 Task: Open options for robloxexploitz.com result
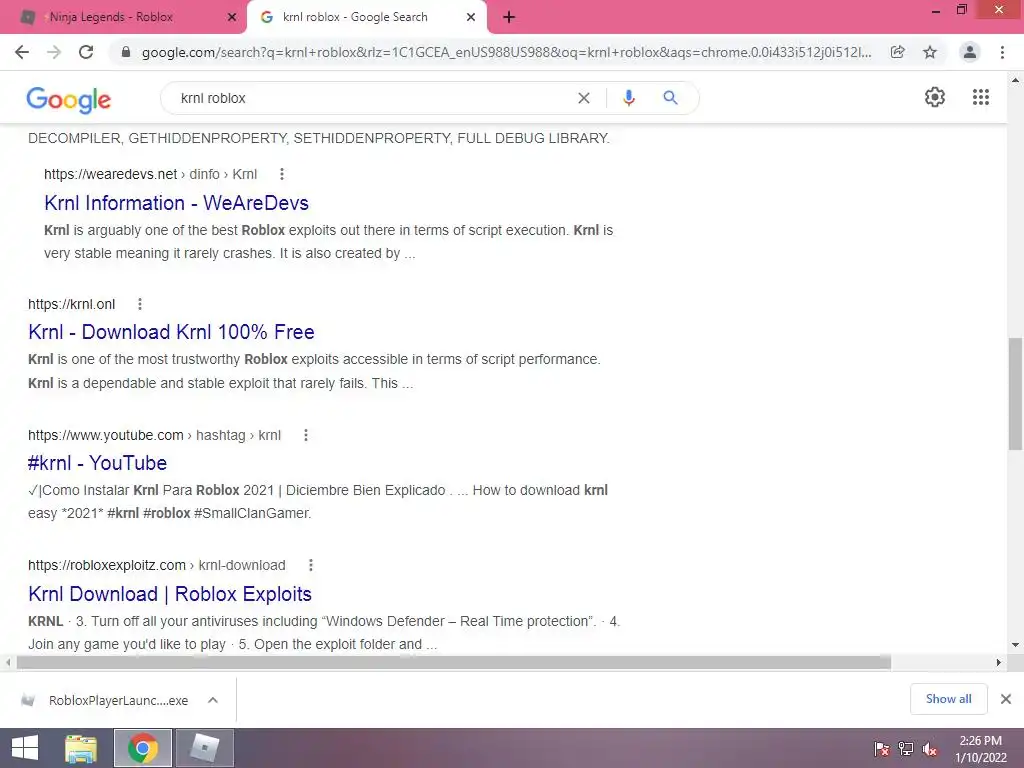311,566
